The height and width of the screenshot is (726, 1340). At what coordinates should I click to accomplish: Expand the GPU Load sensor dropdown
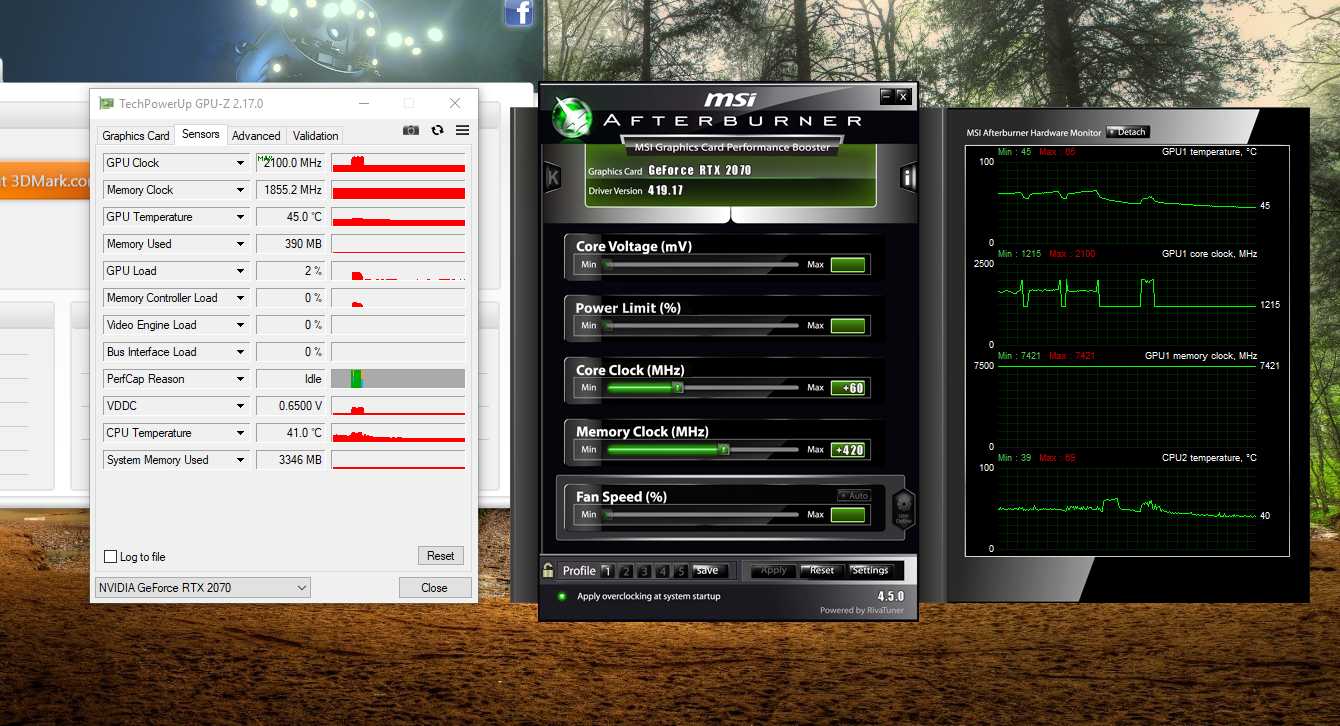(x=240, y=271)
